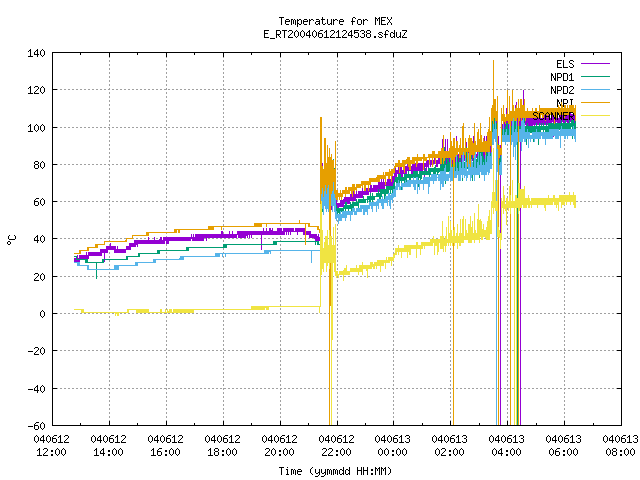
Task: Click the y-axis label 40
Action: 39,239
